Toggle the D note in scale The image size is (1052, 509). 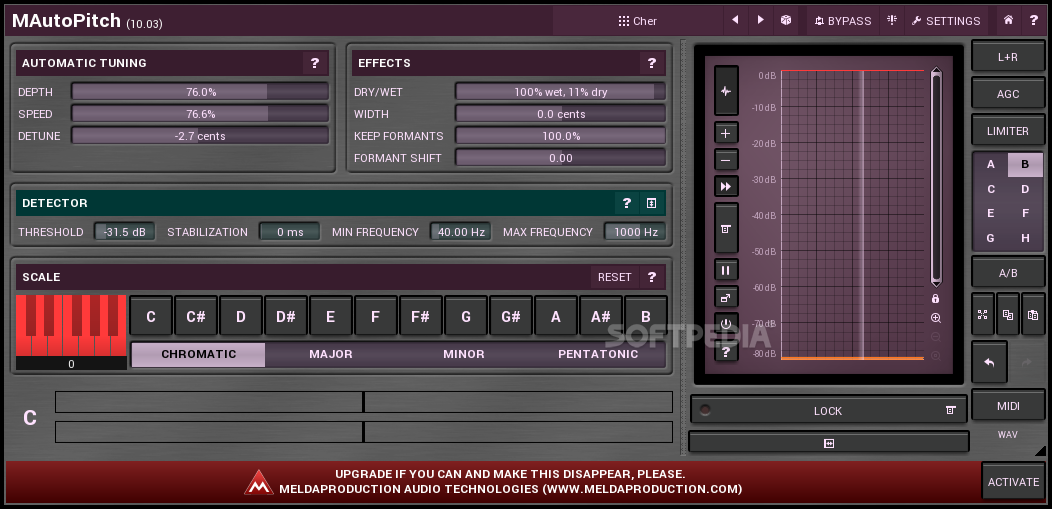coord(241,316)
